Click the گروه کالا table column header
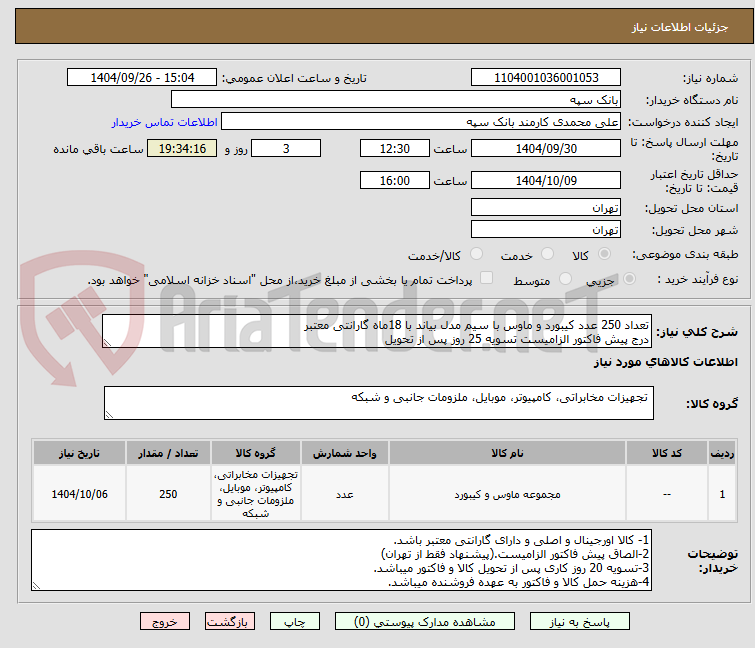Screen dimensions: 755x648 256,453
